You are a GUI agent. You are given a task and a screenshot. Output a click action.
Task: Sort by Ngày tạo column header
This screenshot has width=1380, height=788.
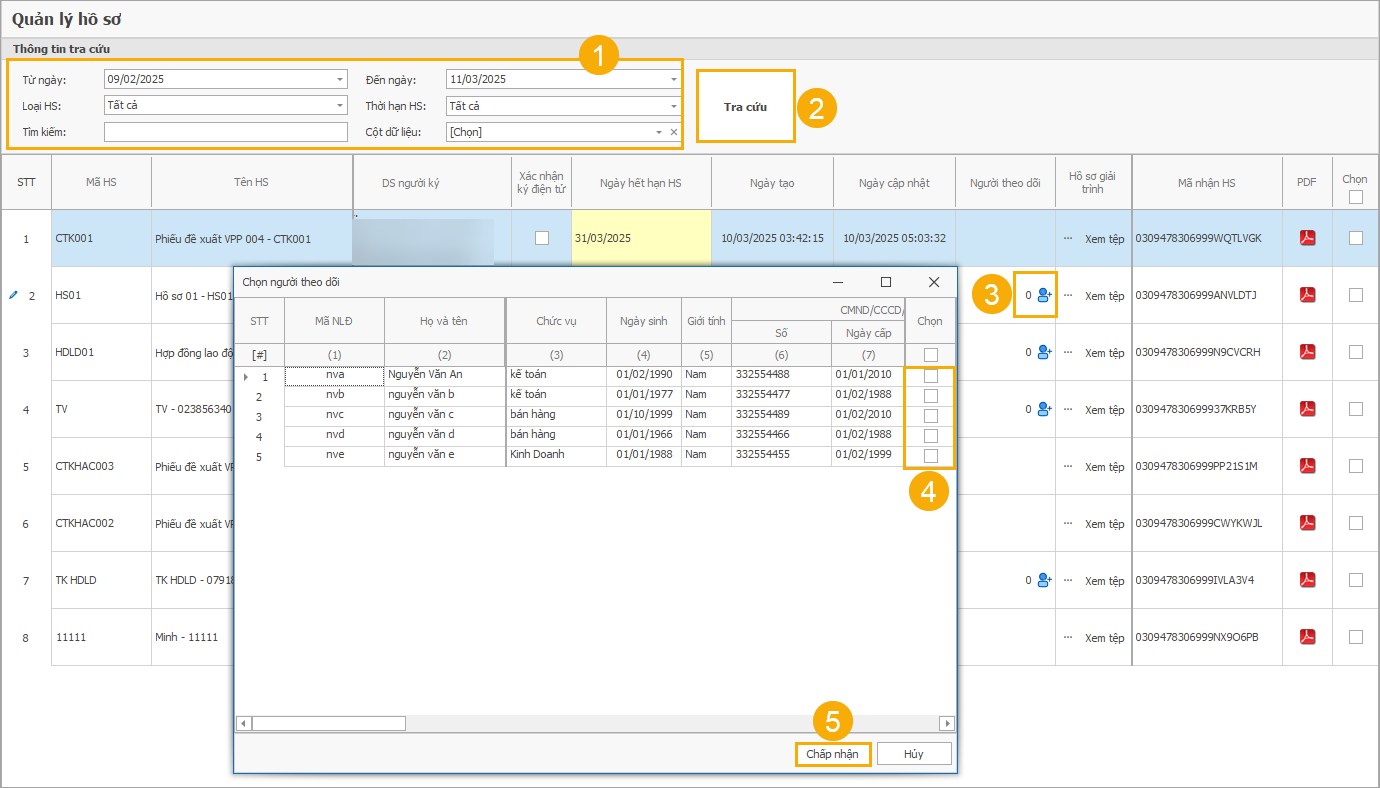(772, 183)
